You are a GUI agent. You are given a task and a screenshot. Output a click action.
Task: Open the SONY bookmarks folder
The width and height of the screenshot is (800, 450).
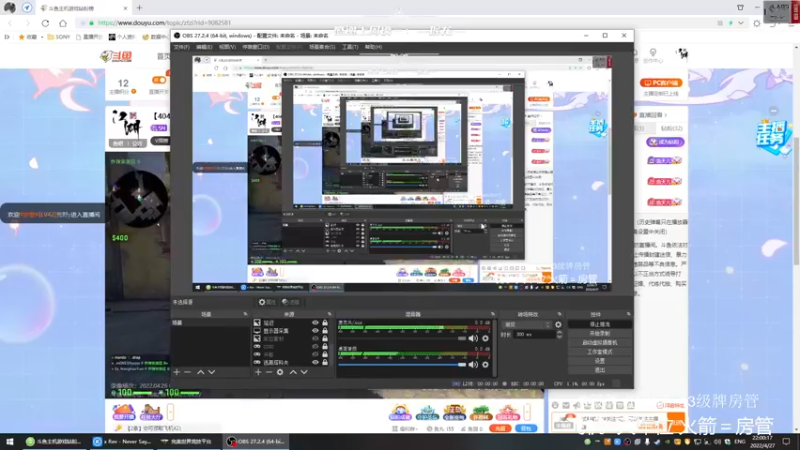point(59,37)
